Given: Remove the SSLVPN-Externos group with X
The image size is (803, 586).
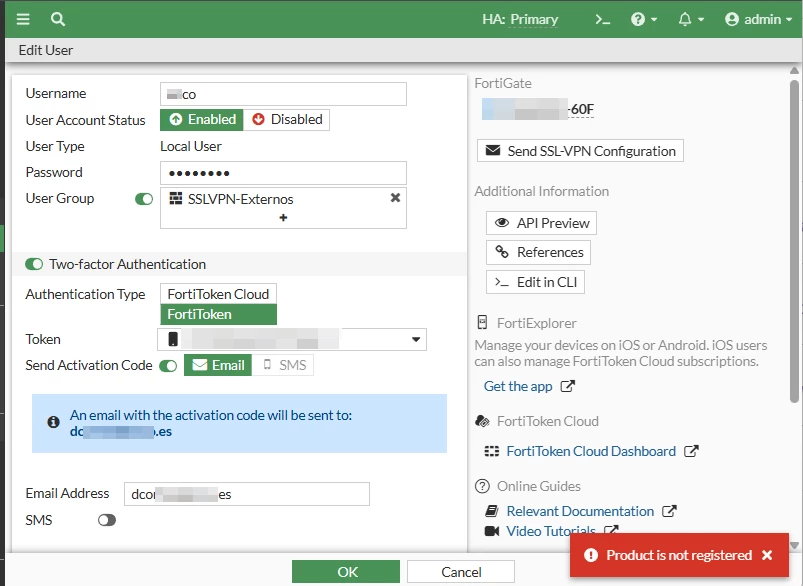Looking at the screenshot, I should [395, 198].
